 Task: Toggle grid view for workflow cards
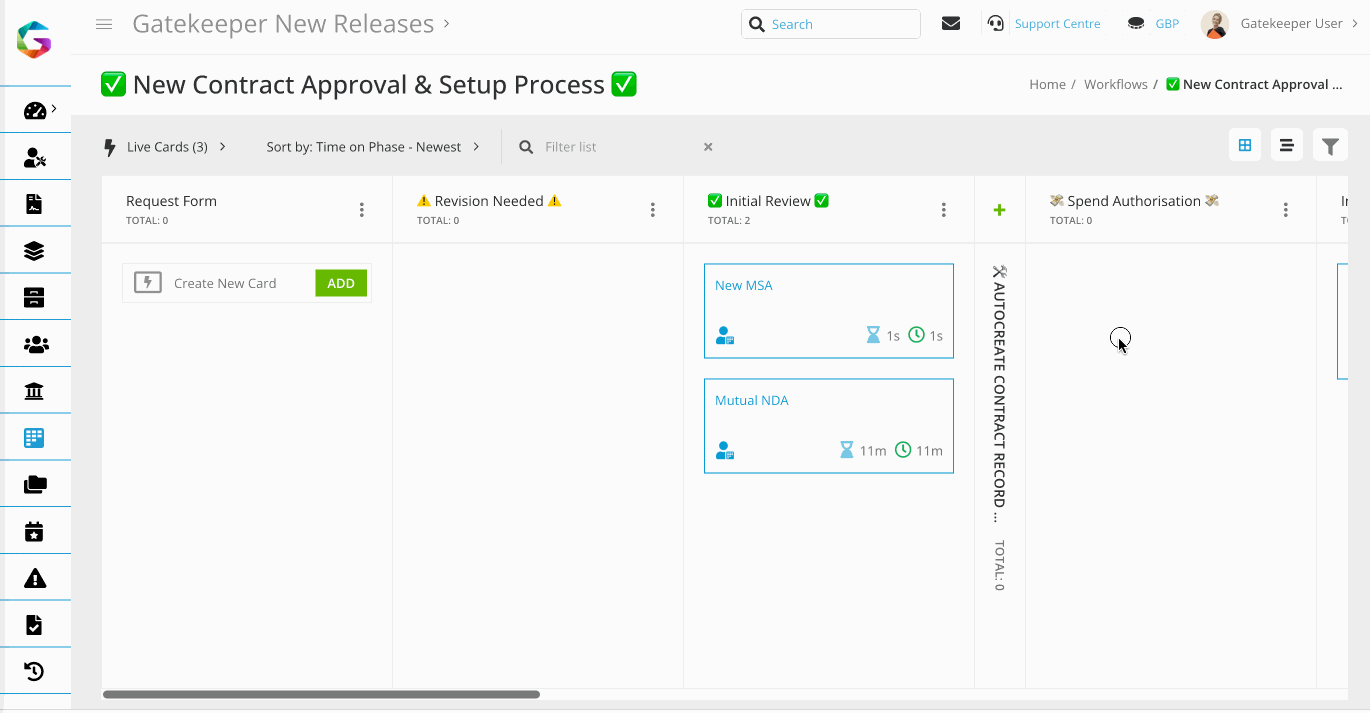pos(1244,145)
